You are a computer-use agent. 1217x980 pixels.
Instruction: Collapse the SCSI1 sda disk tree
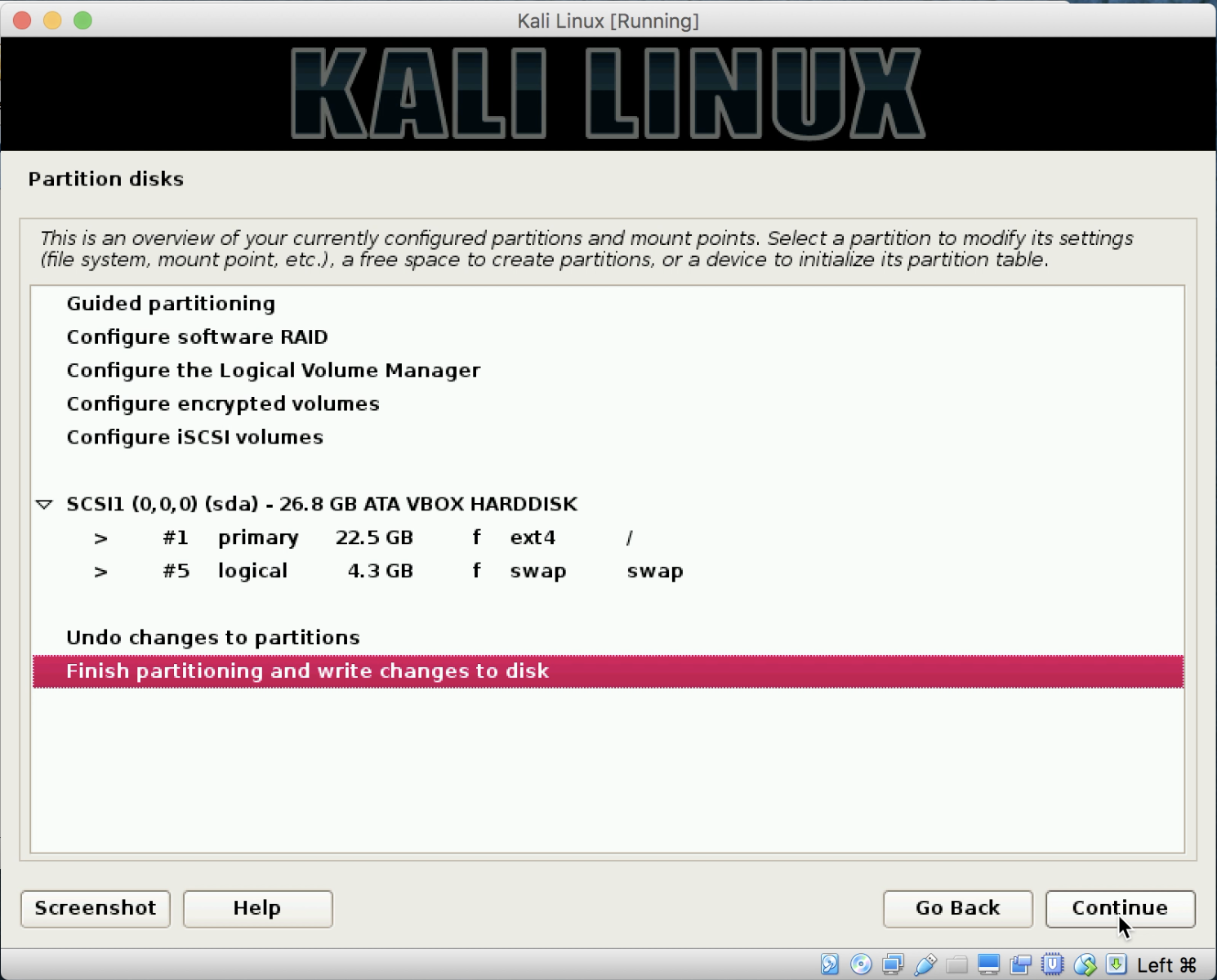(x=45, y=505)
